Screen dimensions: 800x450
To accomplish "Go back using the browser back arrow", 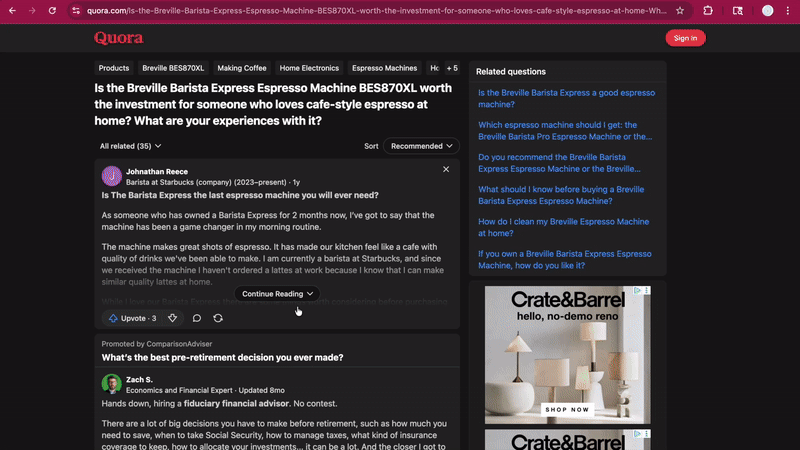I will 12,11.
